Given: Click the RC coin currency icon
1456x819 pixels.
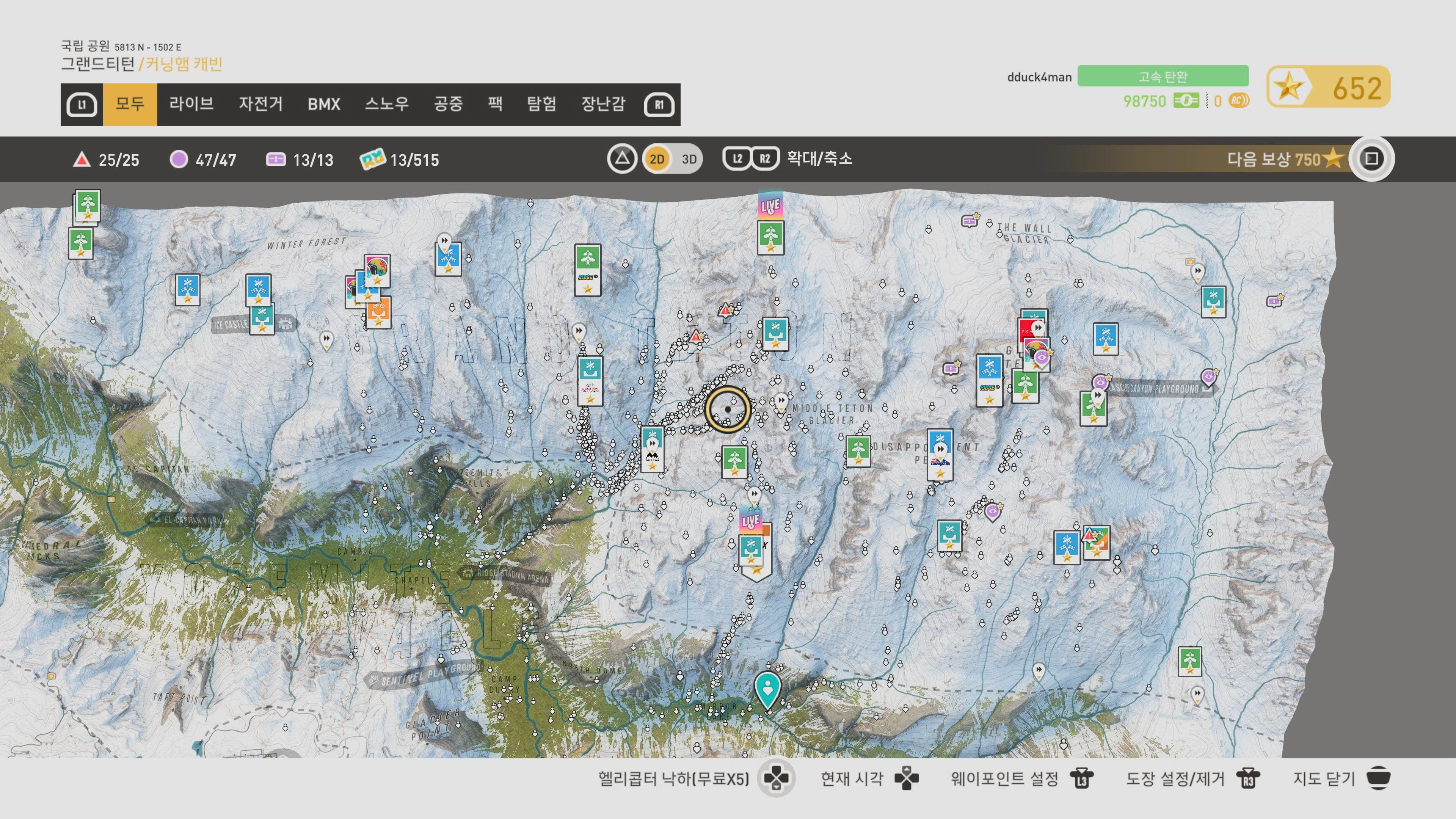Looking at the screenshot, I should 1239,101.
